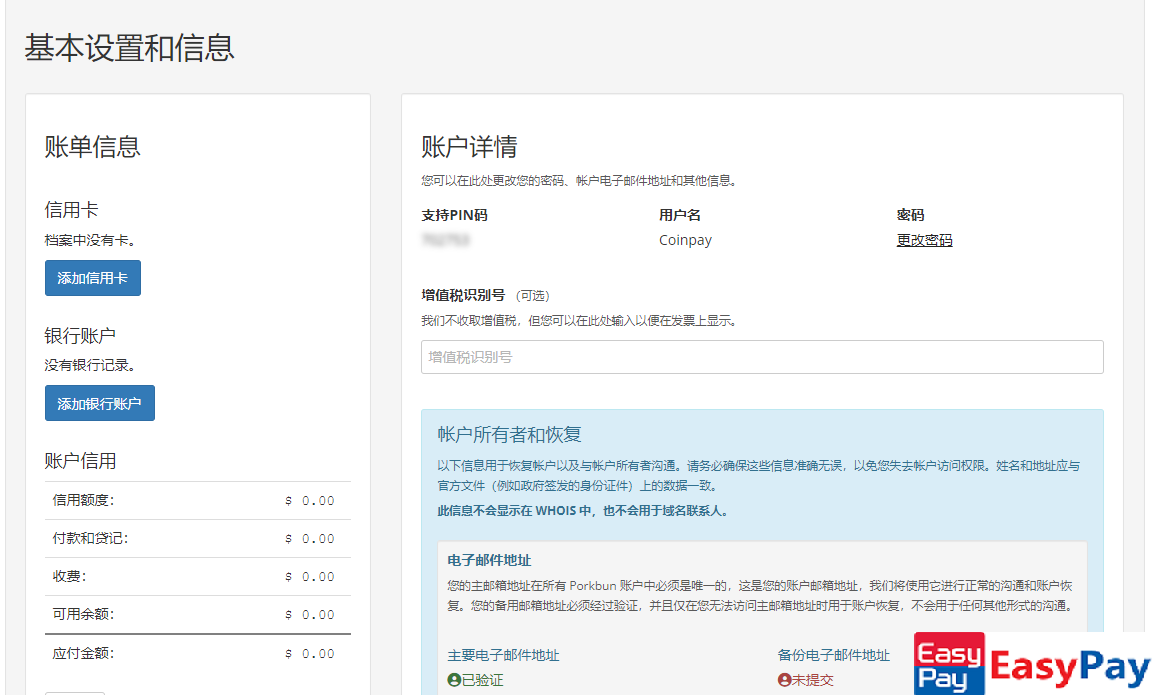Click the 主要电子邮件地址 label
Image resolution: width=1154 pixels, height=695 pixels.
pyautogui.click(x=503, y=655)
